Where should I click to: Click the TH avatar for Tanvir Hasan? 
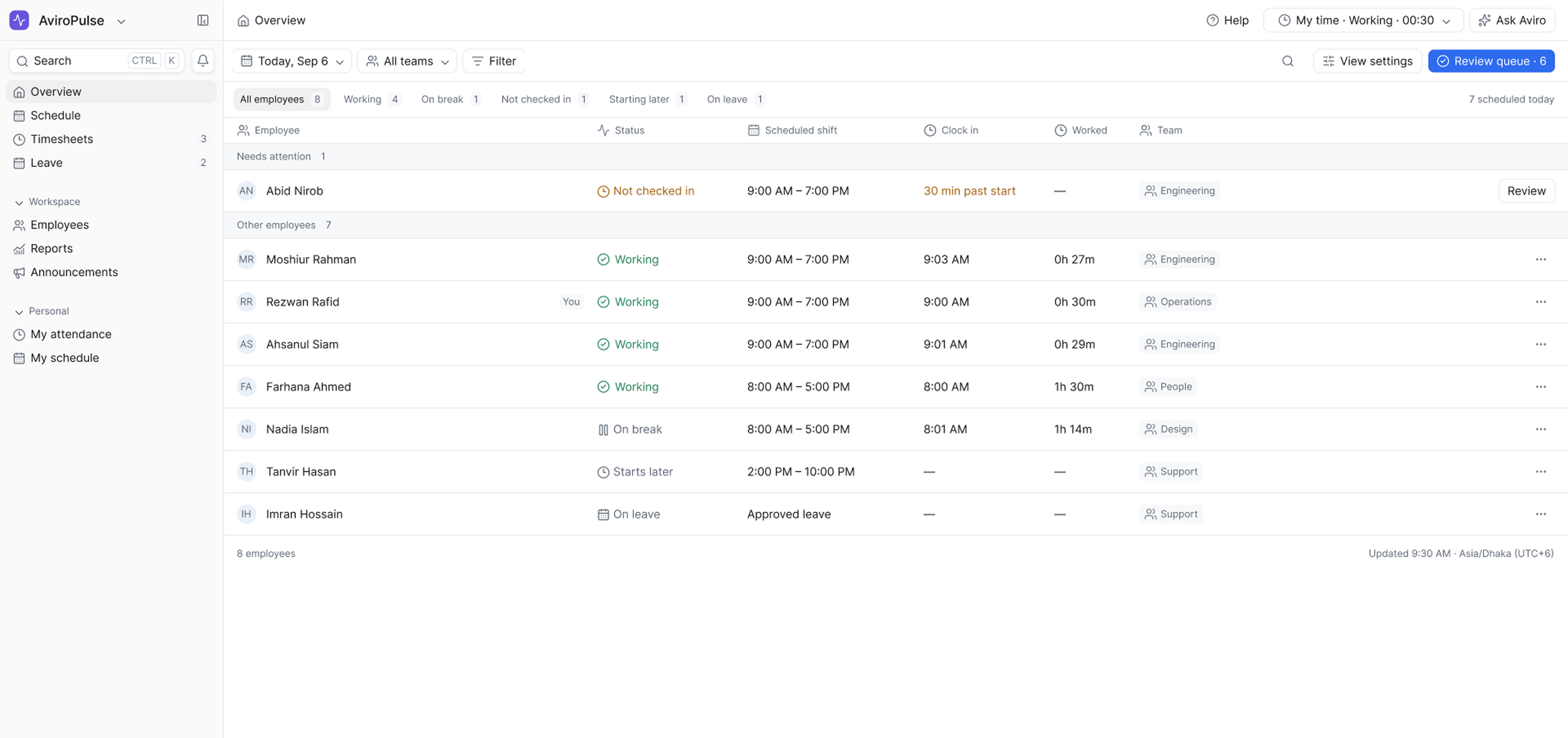pos(246,472)
